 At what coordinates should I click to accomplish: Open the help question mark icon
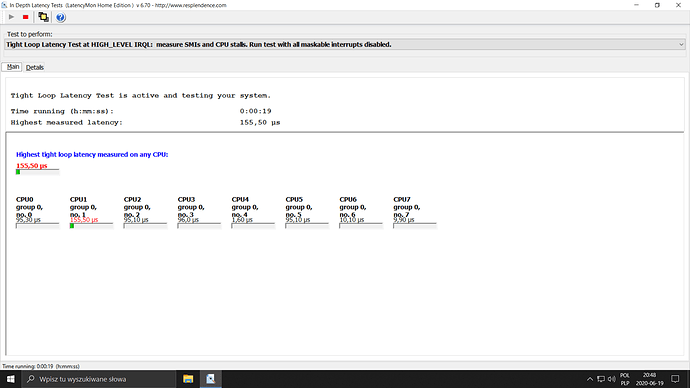(x=61, y=17)
